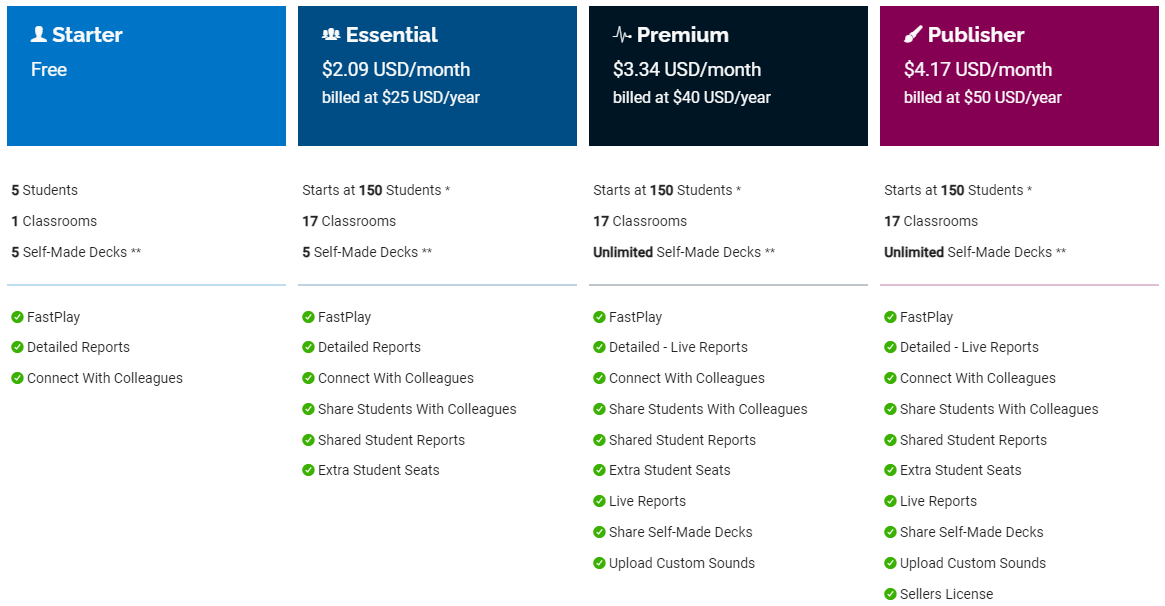Viewport: 1165px width, 606px height.
Task: Click green check beside Starter's FastPlay
Action: tap(17, 317)
